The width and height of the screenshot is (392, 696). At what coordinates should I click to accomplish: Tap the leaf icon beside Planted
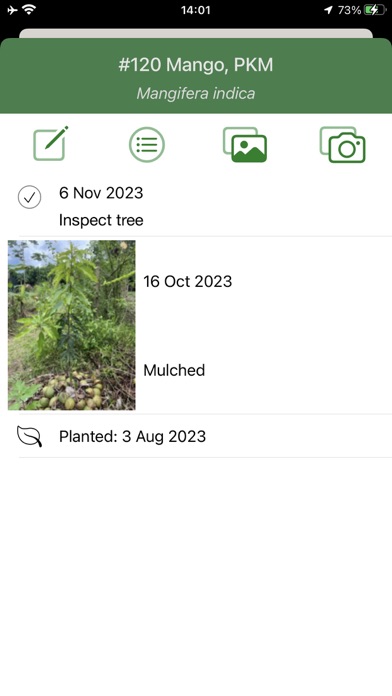click(29, 436)
